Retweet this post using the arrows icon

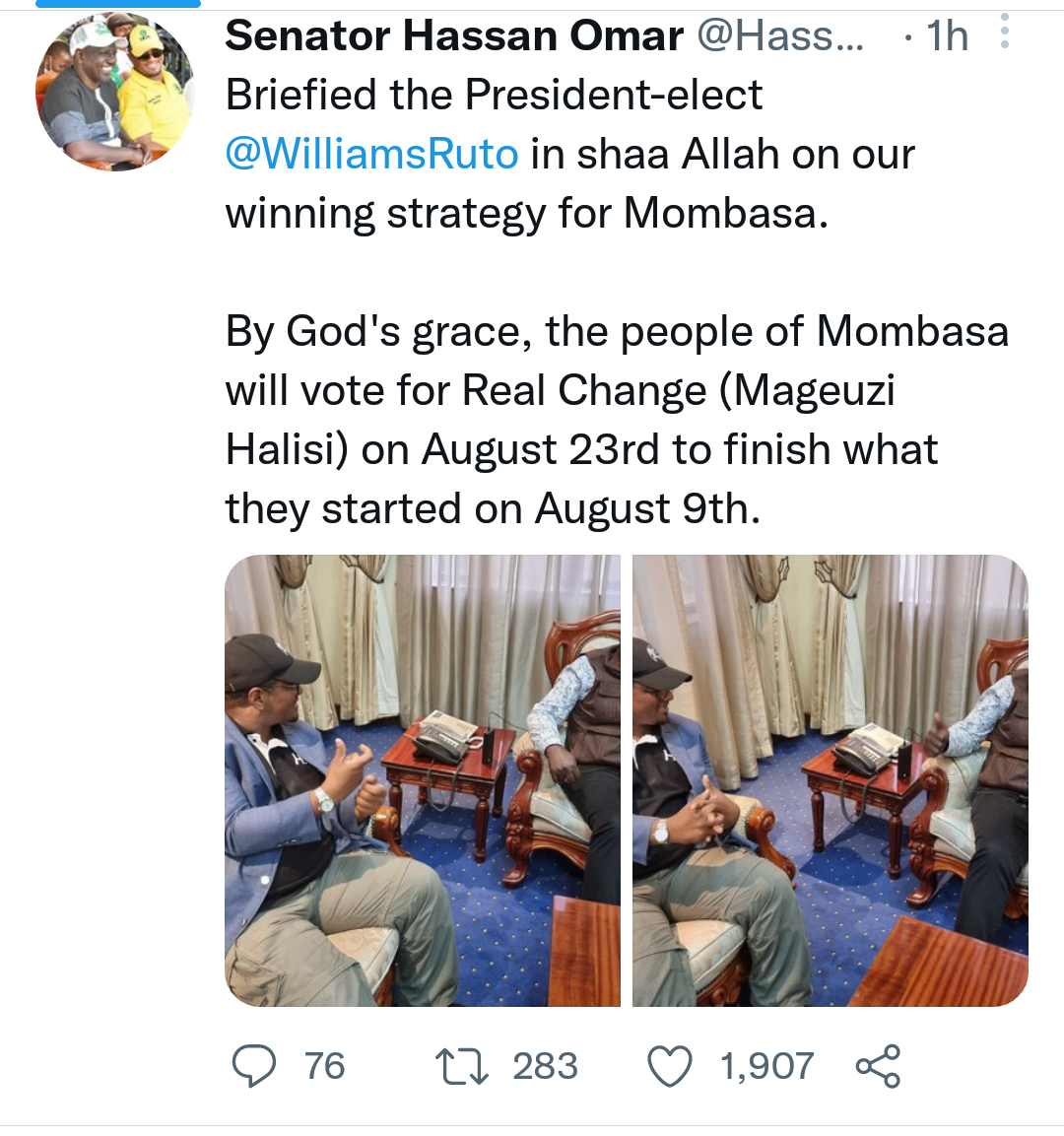462,1066
